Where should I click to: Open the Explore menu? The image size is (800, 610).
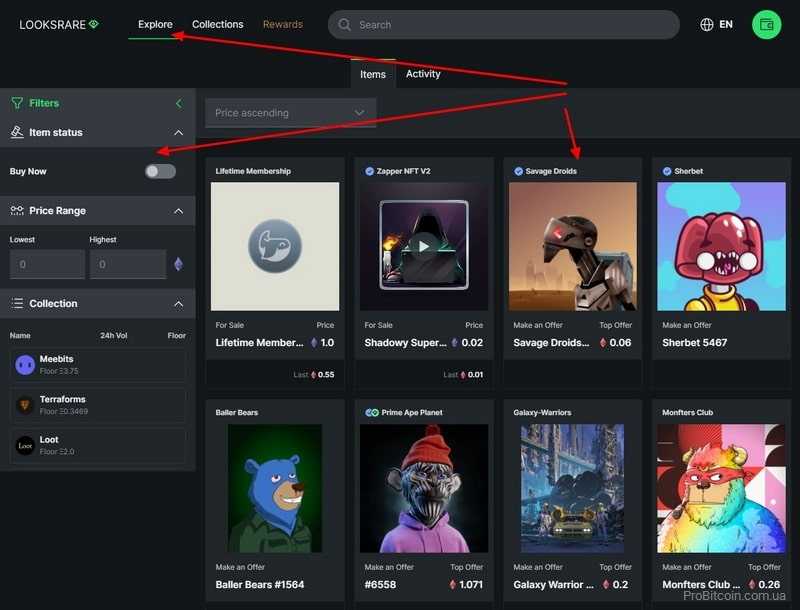click(155, 24)
